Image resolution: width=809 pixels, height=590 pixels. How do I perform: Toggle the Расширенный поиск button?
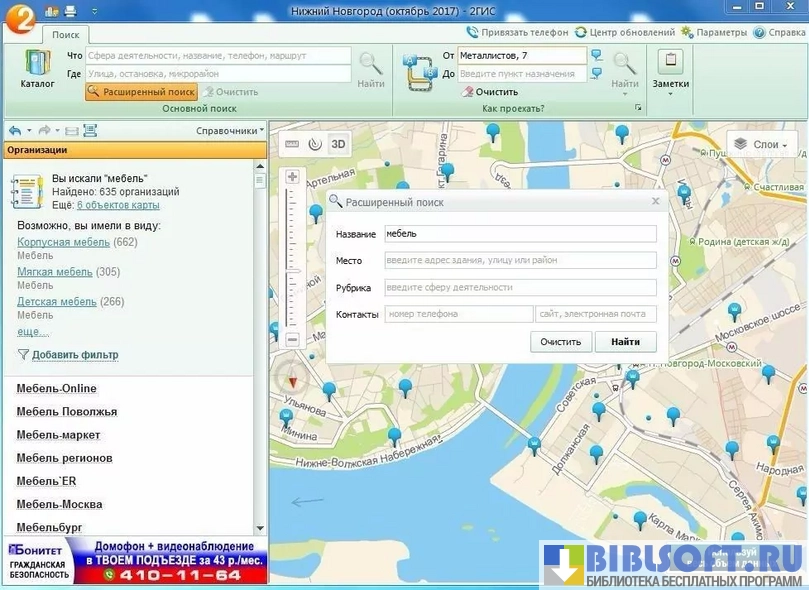click(141, 92)
